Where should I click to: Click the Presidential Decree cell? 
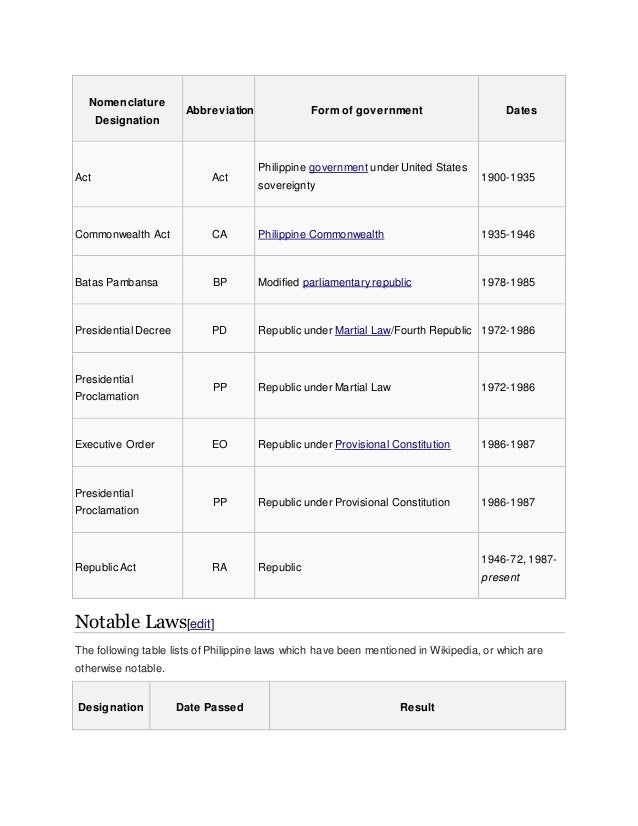(127, 328)
